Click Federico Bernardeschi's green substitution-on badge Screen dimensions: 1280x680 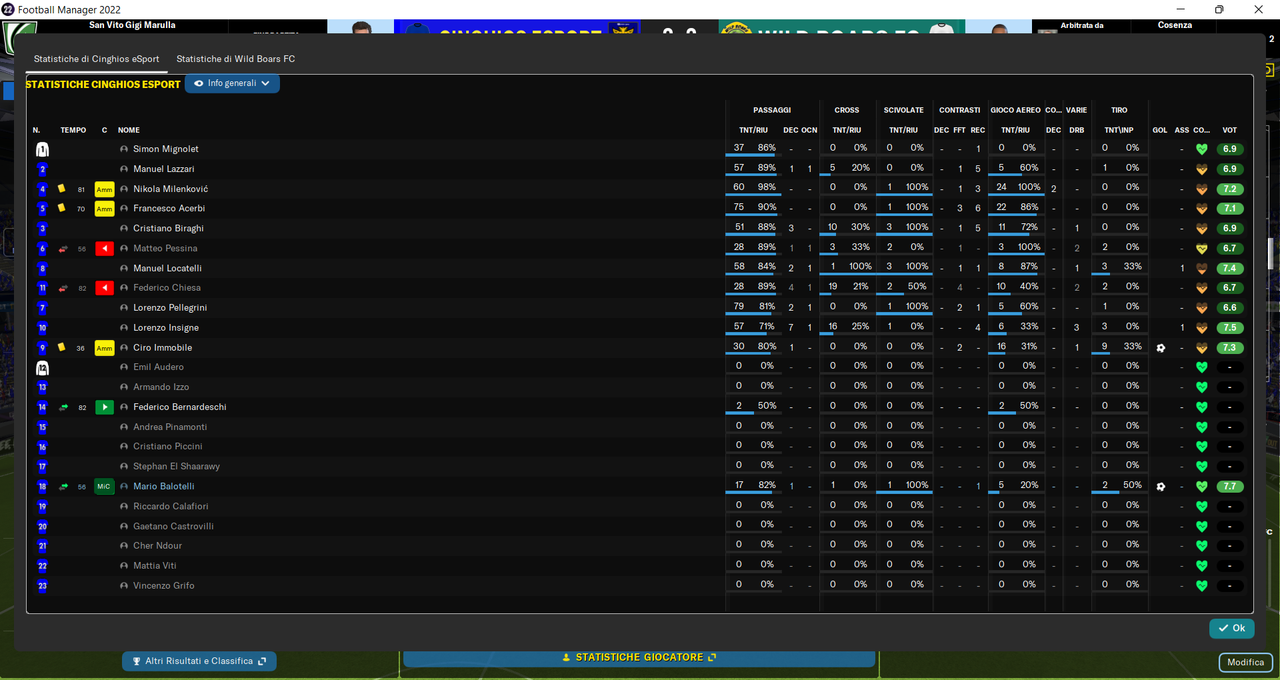pyautogui.click(x=104, y=407)
